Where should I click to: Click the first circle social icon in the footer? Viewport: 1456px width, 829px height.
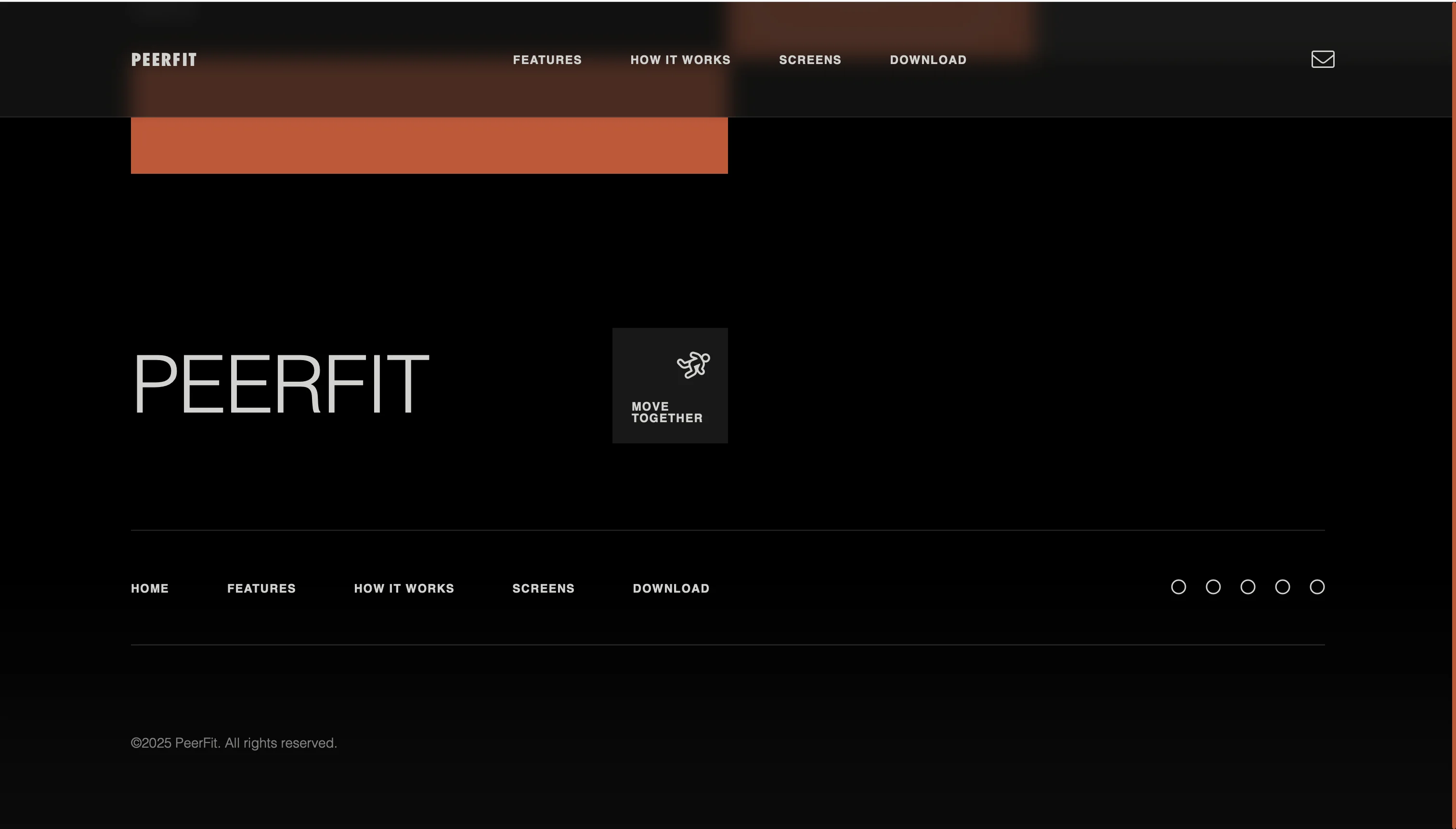pyautogui.click(x=1178, y=587)
